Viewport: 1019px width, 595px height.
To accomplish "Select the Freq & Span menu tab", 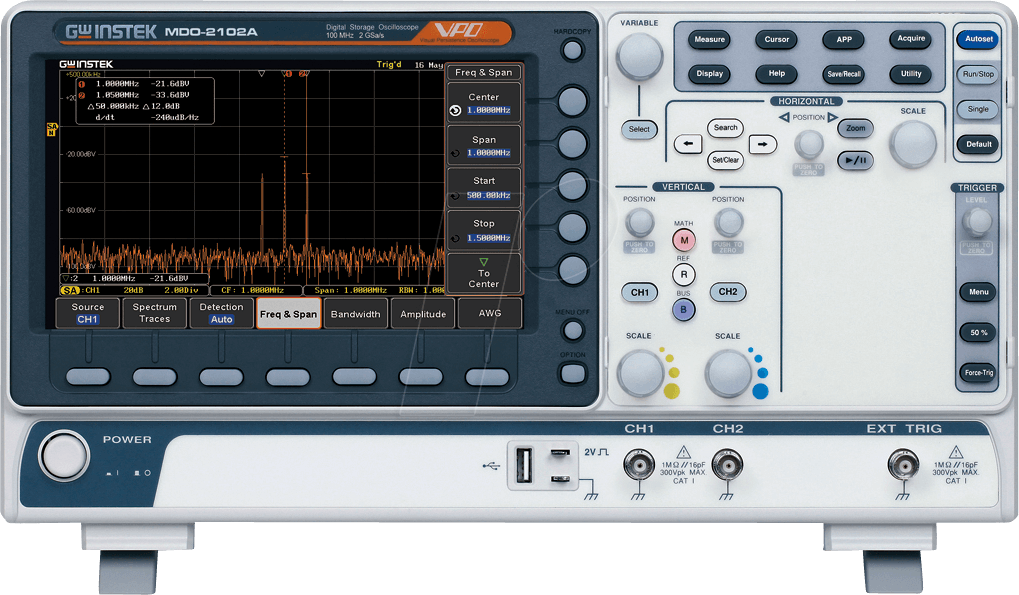I will point(289,313).
